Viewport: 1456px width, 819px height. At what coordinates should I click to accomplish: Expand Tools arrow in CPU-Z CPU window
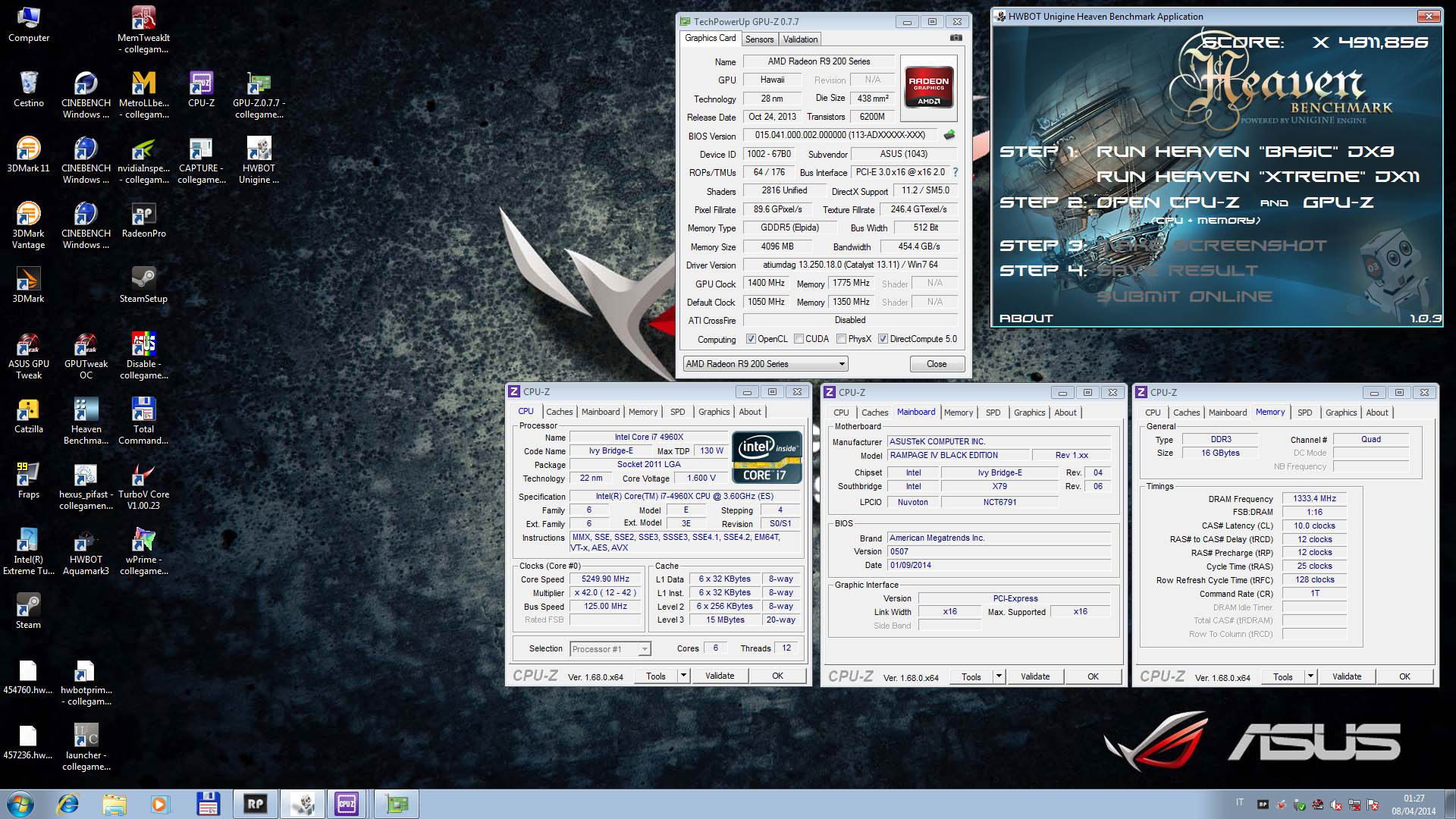pyautogui.click(x=683, y=676)
